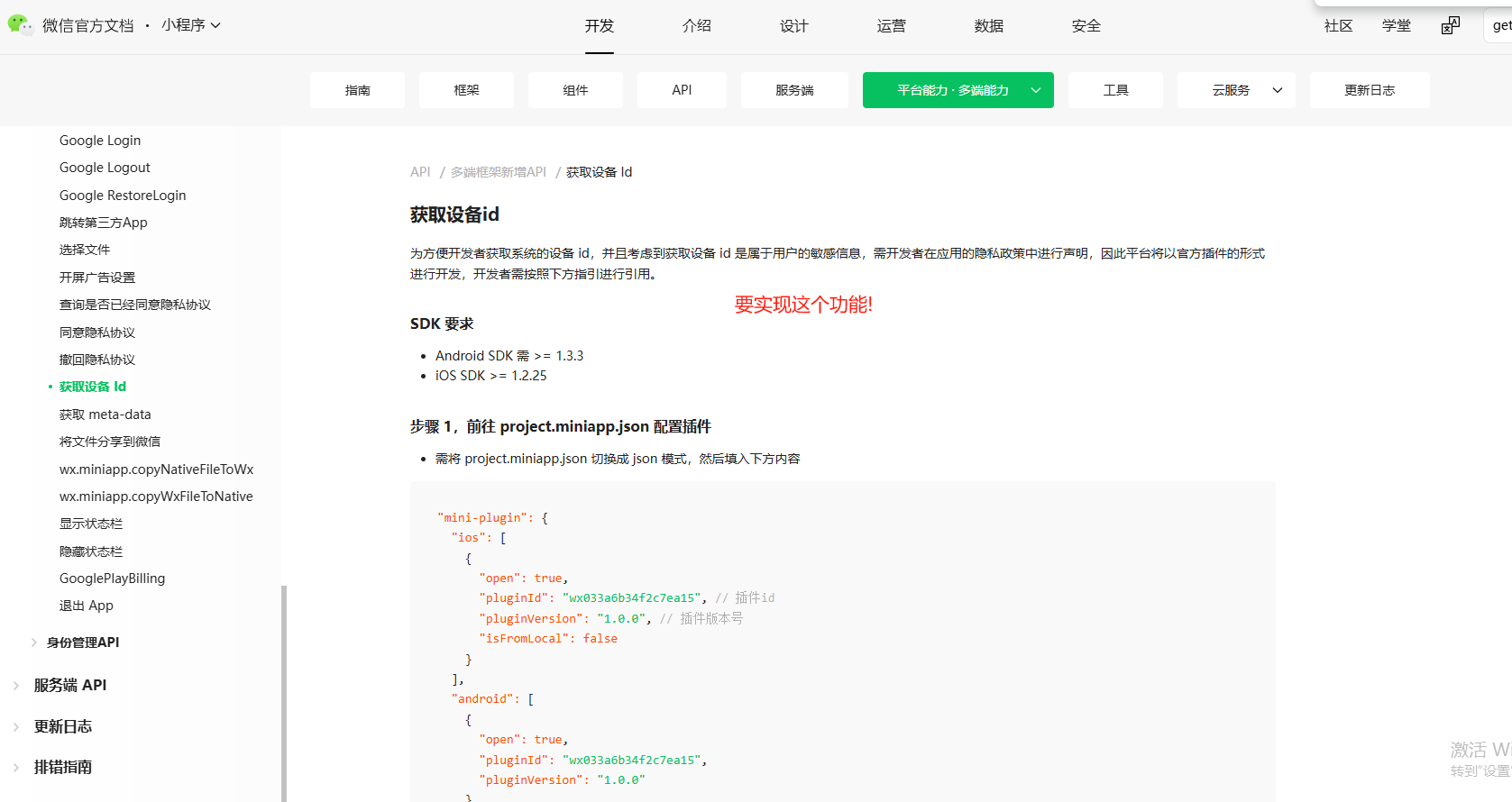Screen dimensions: 1512x802
Task: Click the iOS SDK >= 1.2.25 line
Action: (x=491, y=376)
